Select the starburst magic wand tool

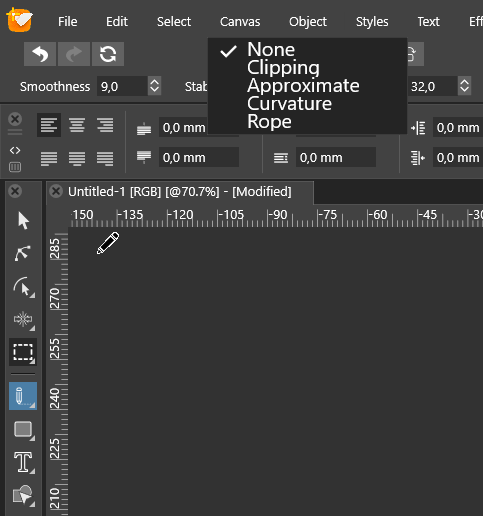click(23, 320)
